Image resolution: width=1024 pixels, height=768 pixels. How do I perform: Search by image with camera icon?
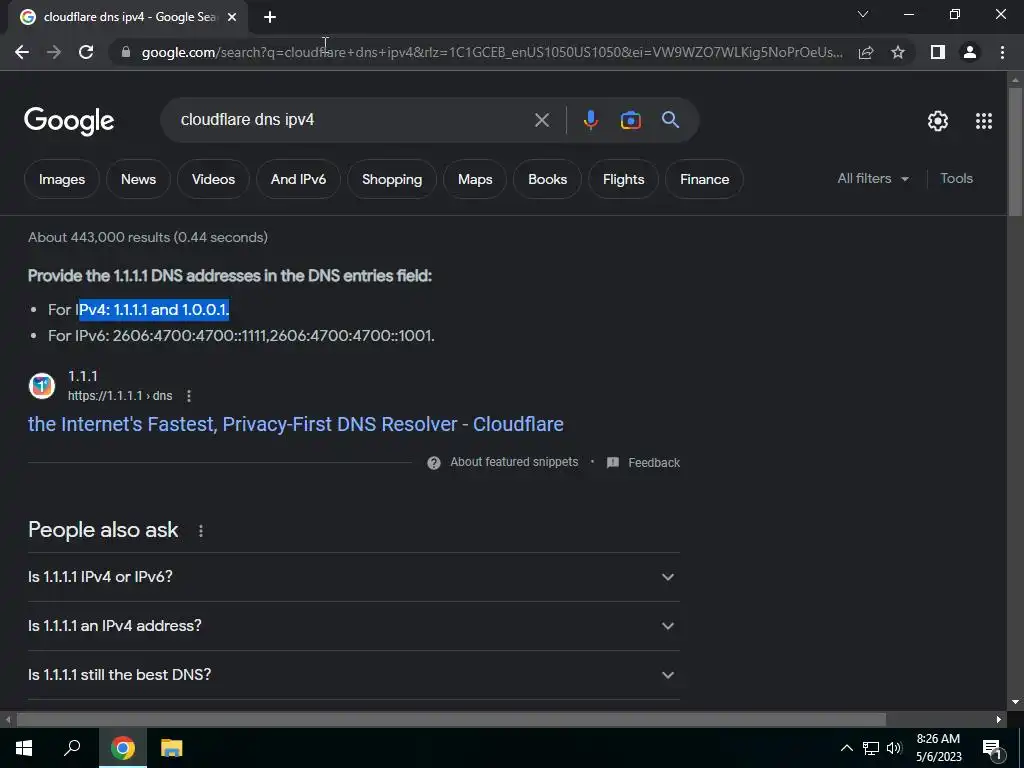(630, 120)
